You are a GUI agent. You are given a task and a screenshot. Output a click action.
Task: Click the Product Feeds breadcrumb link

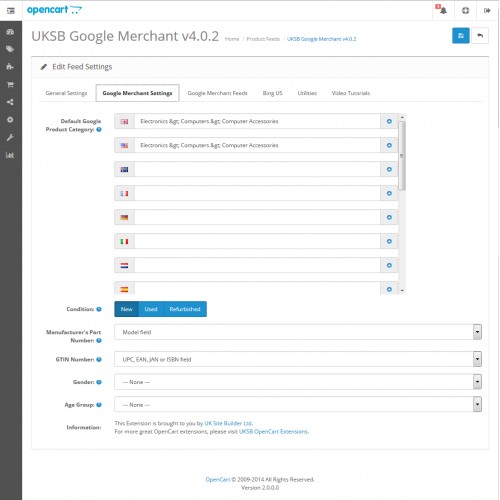(x=263, y=39)
